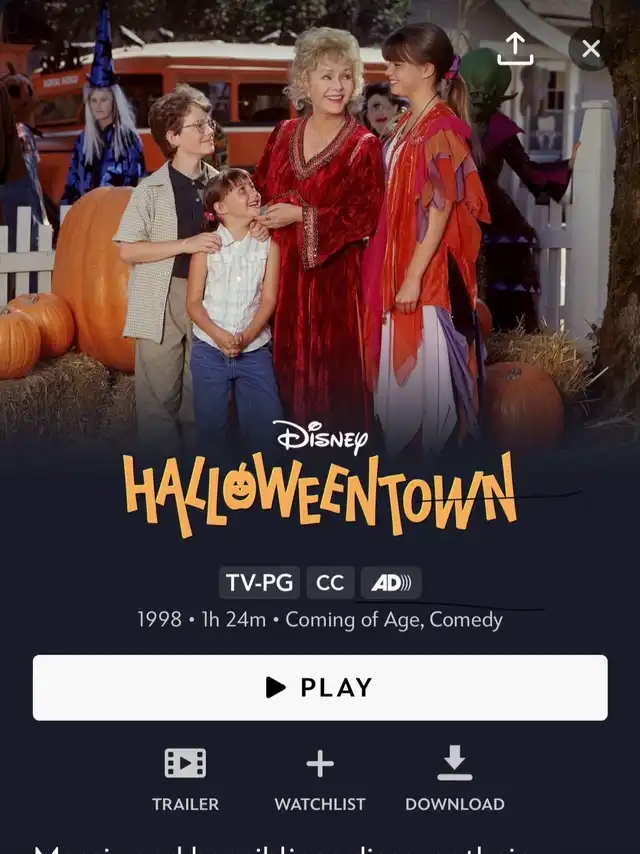Tap the share upload icon
Viewport: 640px width, 854px height.
[515, 49]
